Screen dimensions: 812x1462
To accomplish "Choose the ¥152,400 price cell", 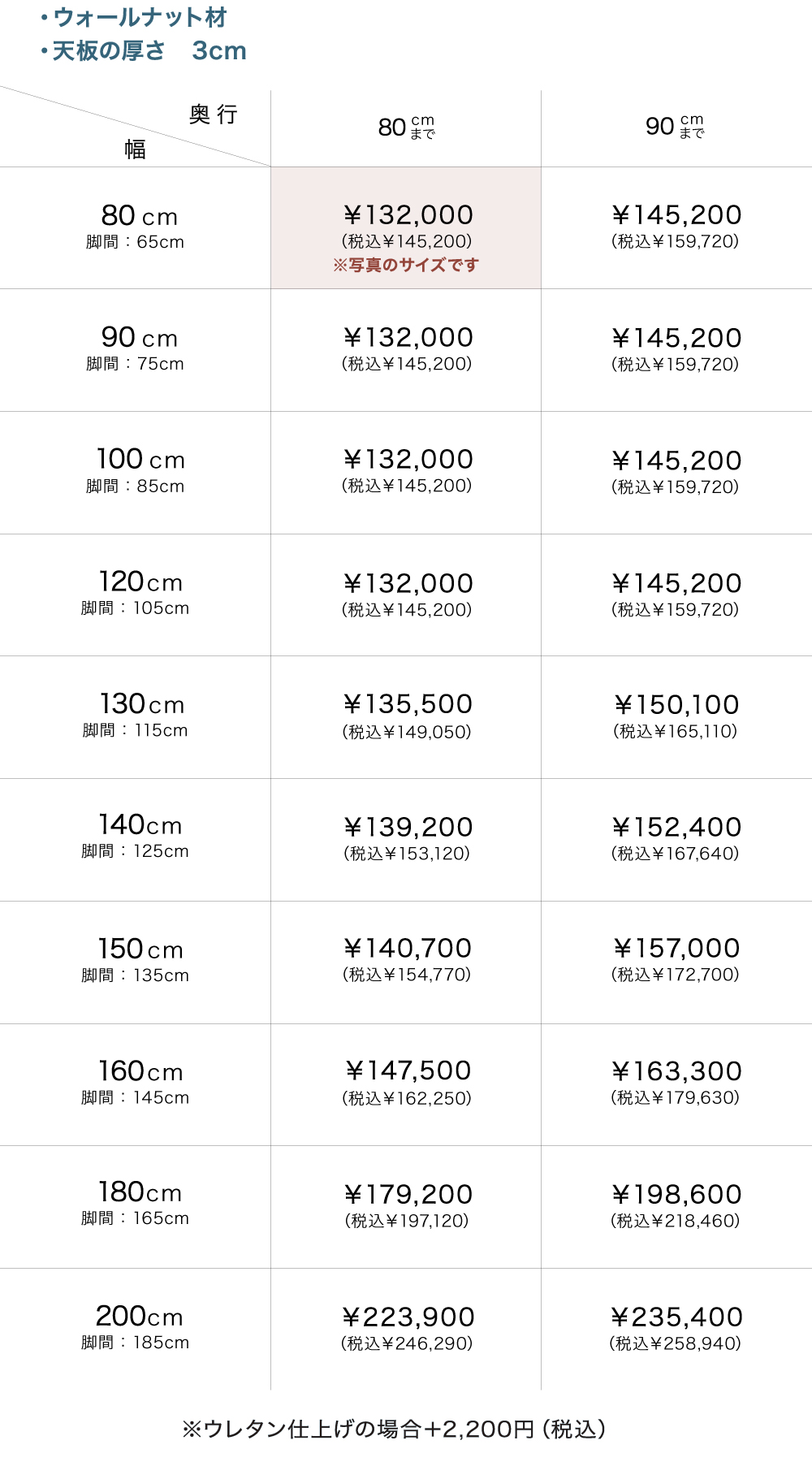I will 676,827.
